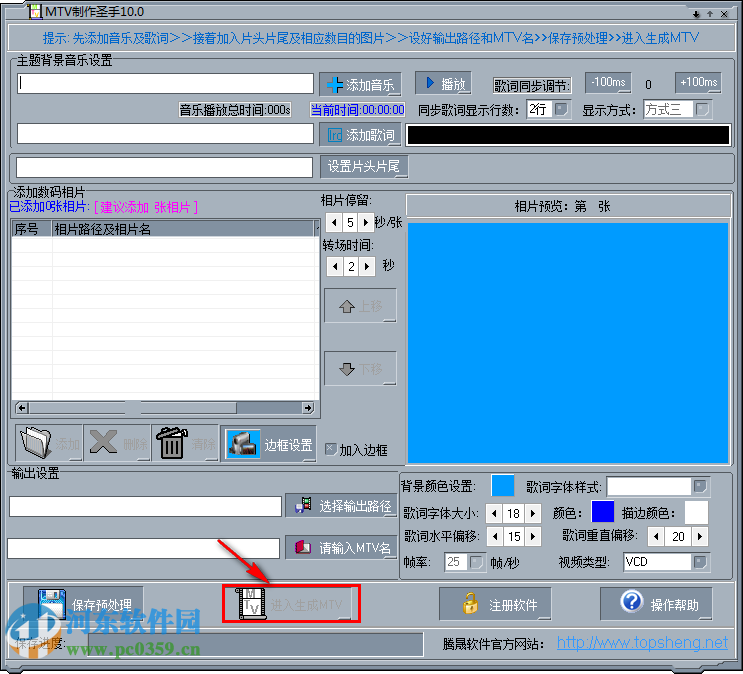Screen dimensions: 743x674
Task: Open the 显示方式 dropdown showing 方式三
Action: pyautogui.click(x=702, y=109)
